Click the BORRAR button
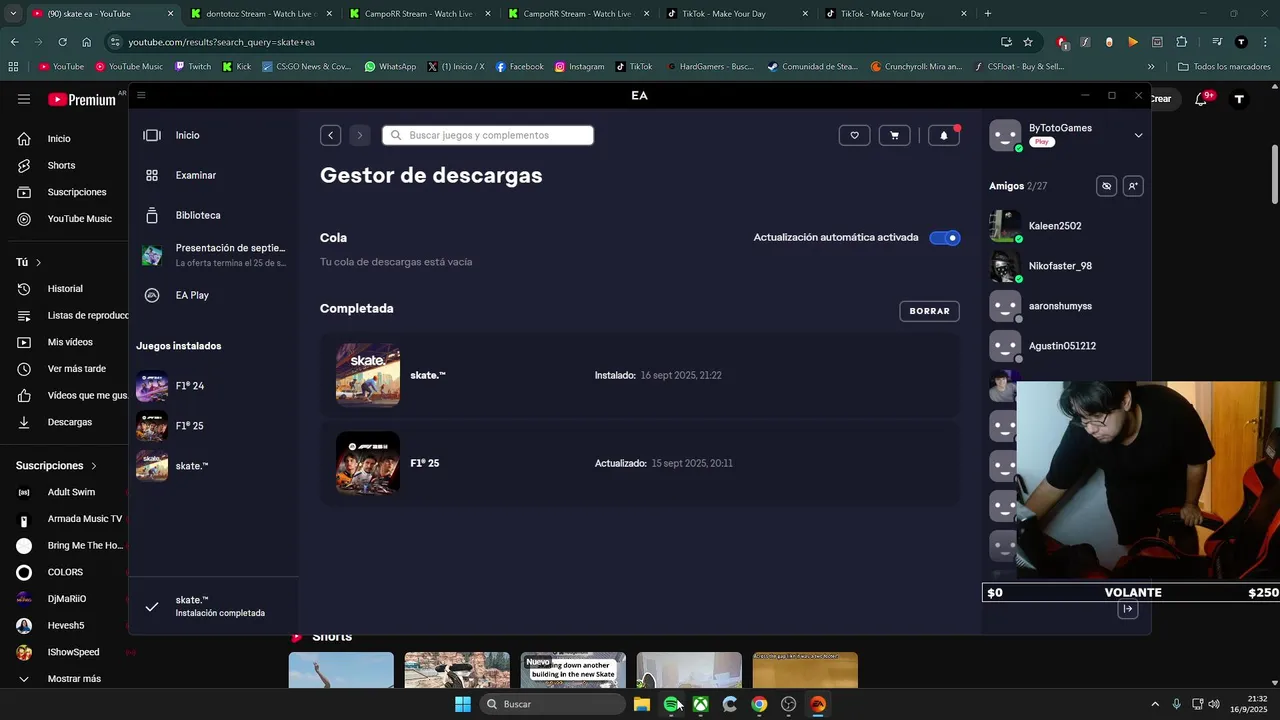Viewport: 1280px width, 720px height. [x=929, y=311]
